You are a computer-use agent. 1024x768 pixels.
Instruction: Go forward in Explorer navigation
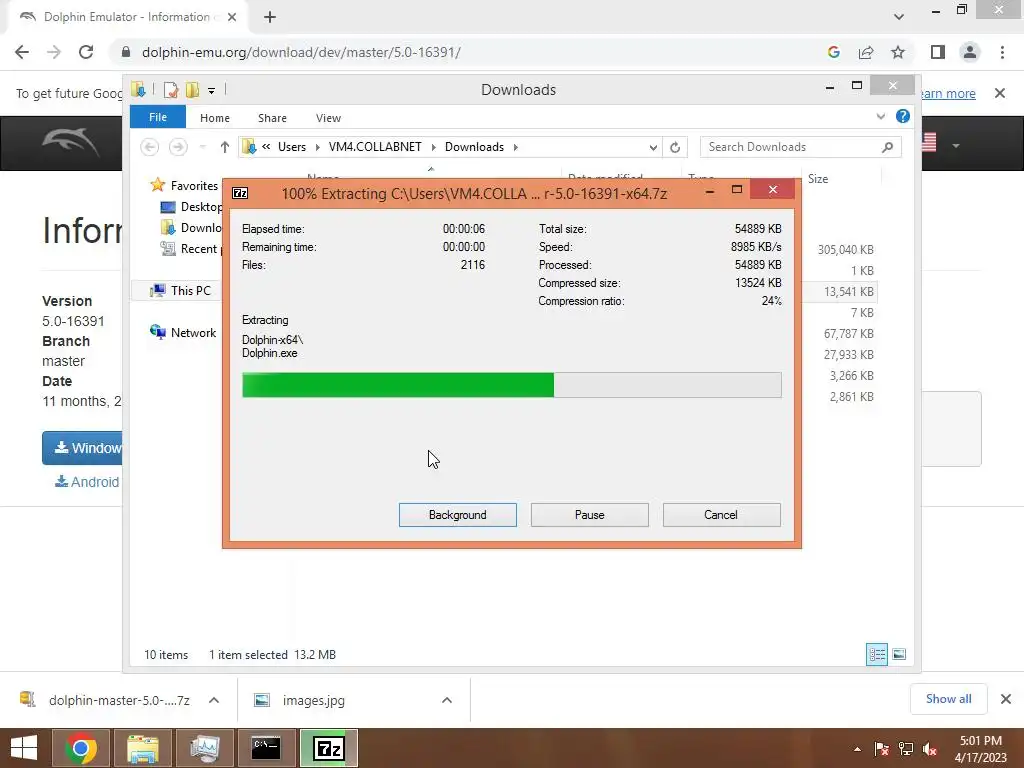(x=178, y=147)
